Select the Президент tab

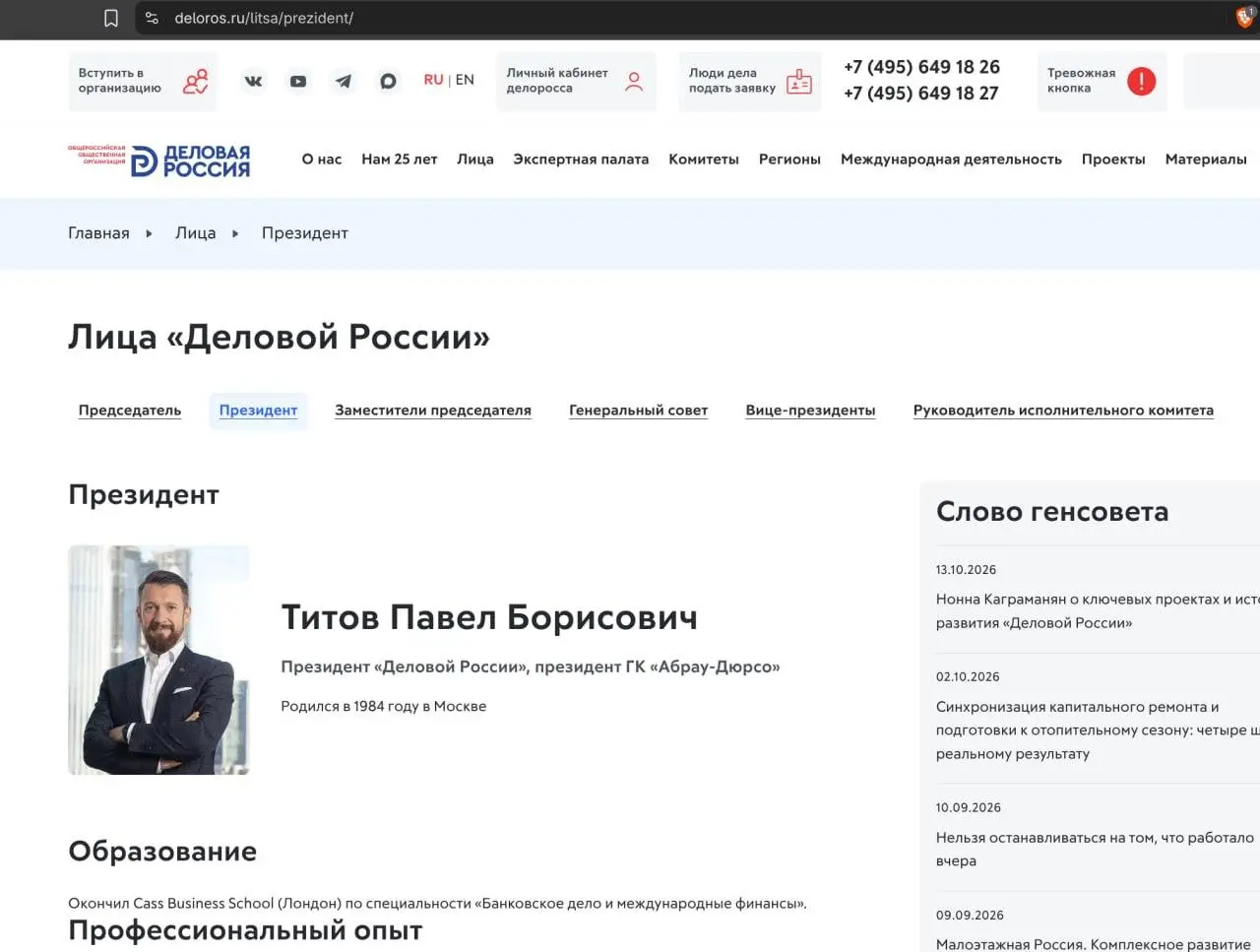click(258, 411)
